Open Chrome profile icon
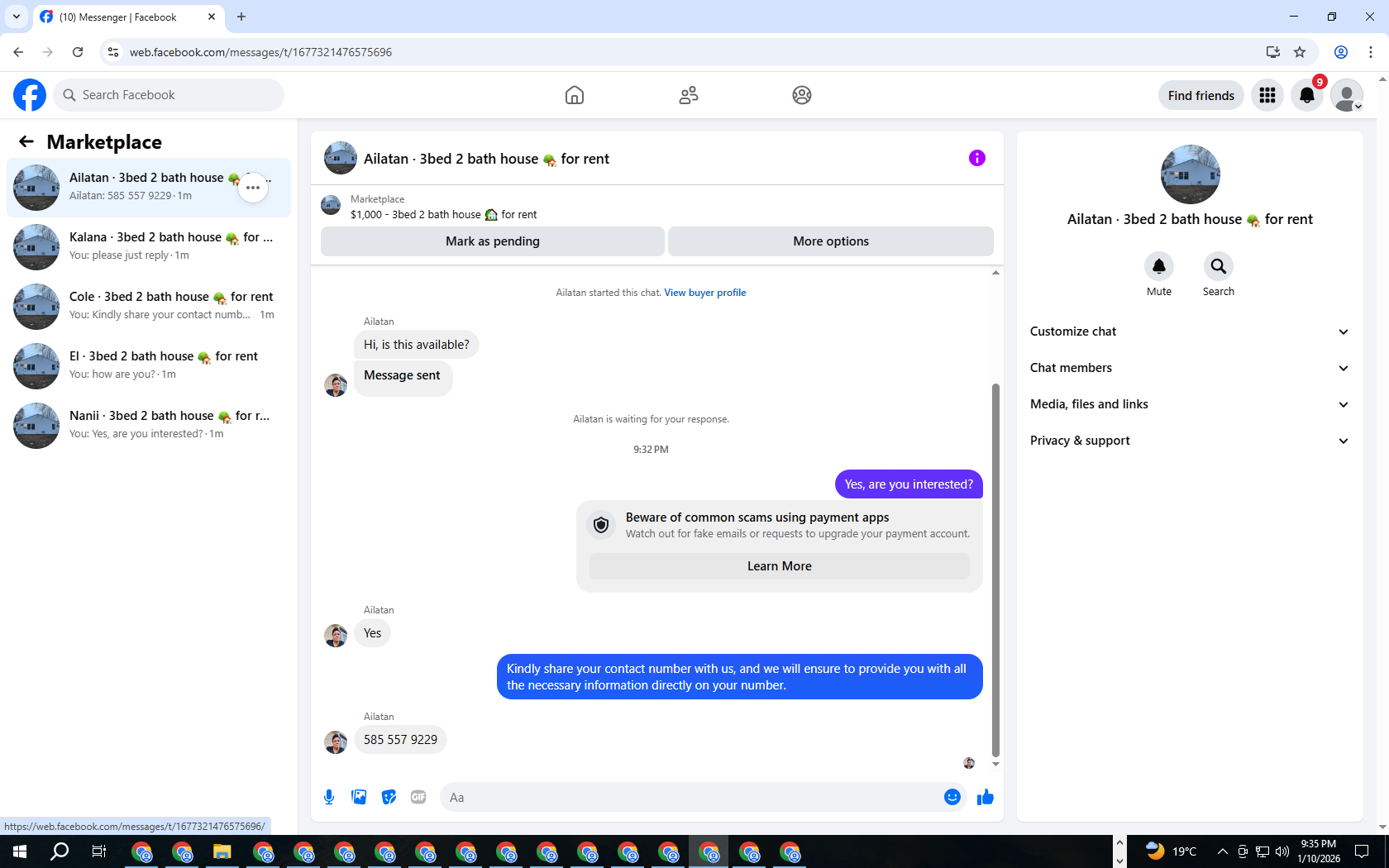Viewport: 1389px width, 868px height. 1341,52
